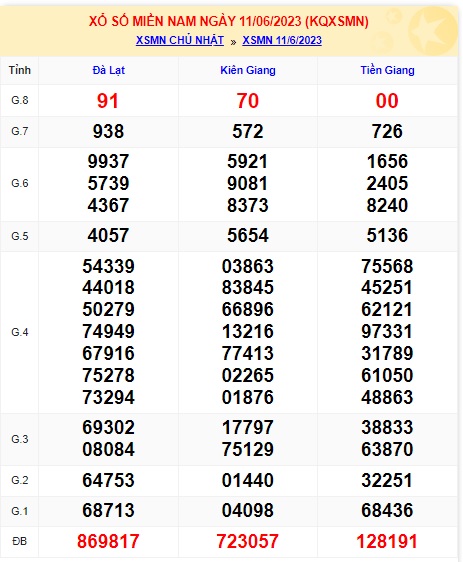Click Kiên Giang G.2 number 01440

point(248,480)
